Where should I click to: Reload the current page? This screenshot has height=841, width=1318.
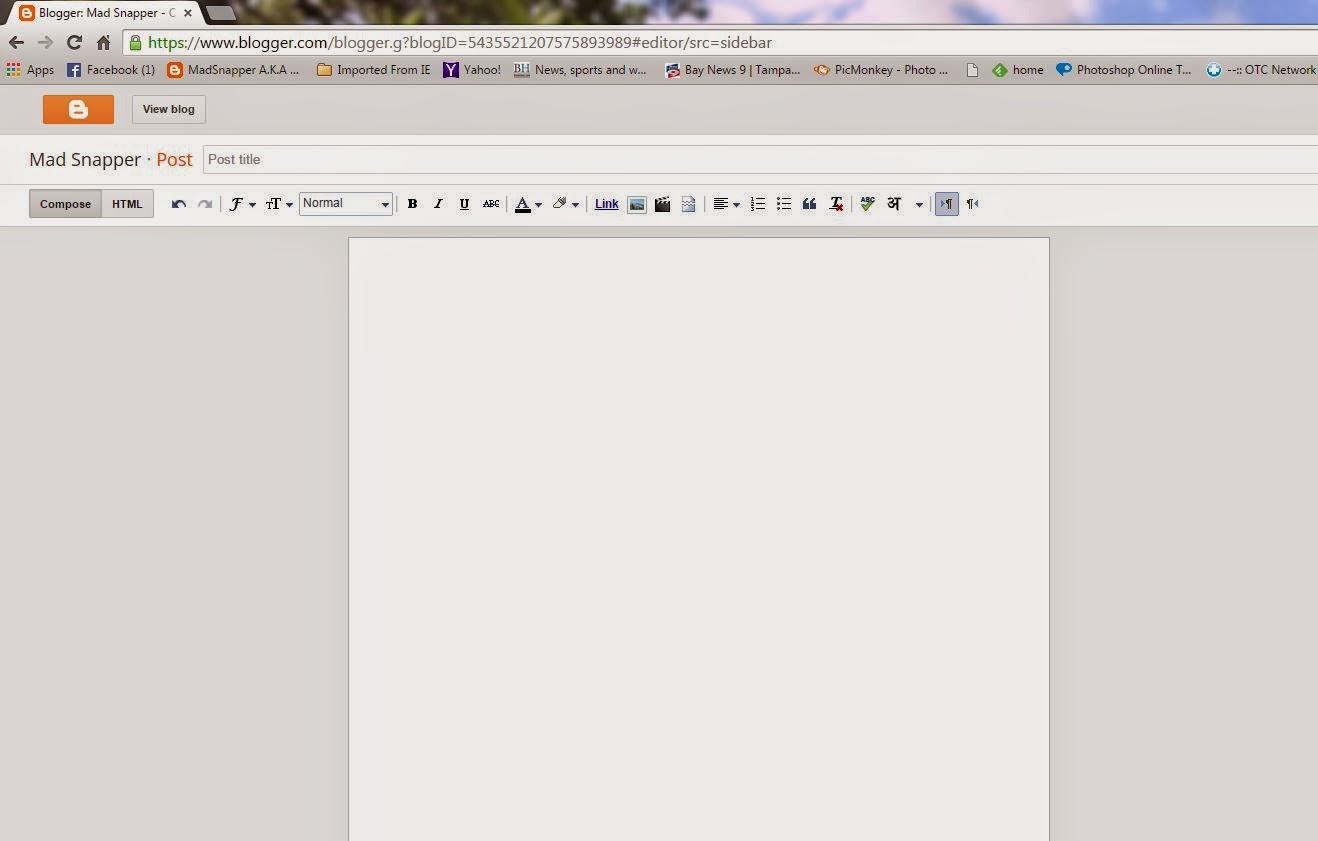(74, 43)
